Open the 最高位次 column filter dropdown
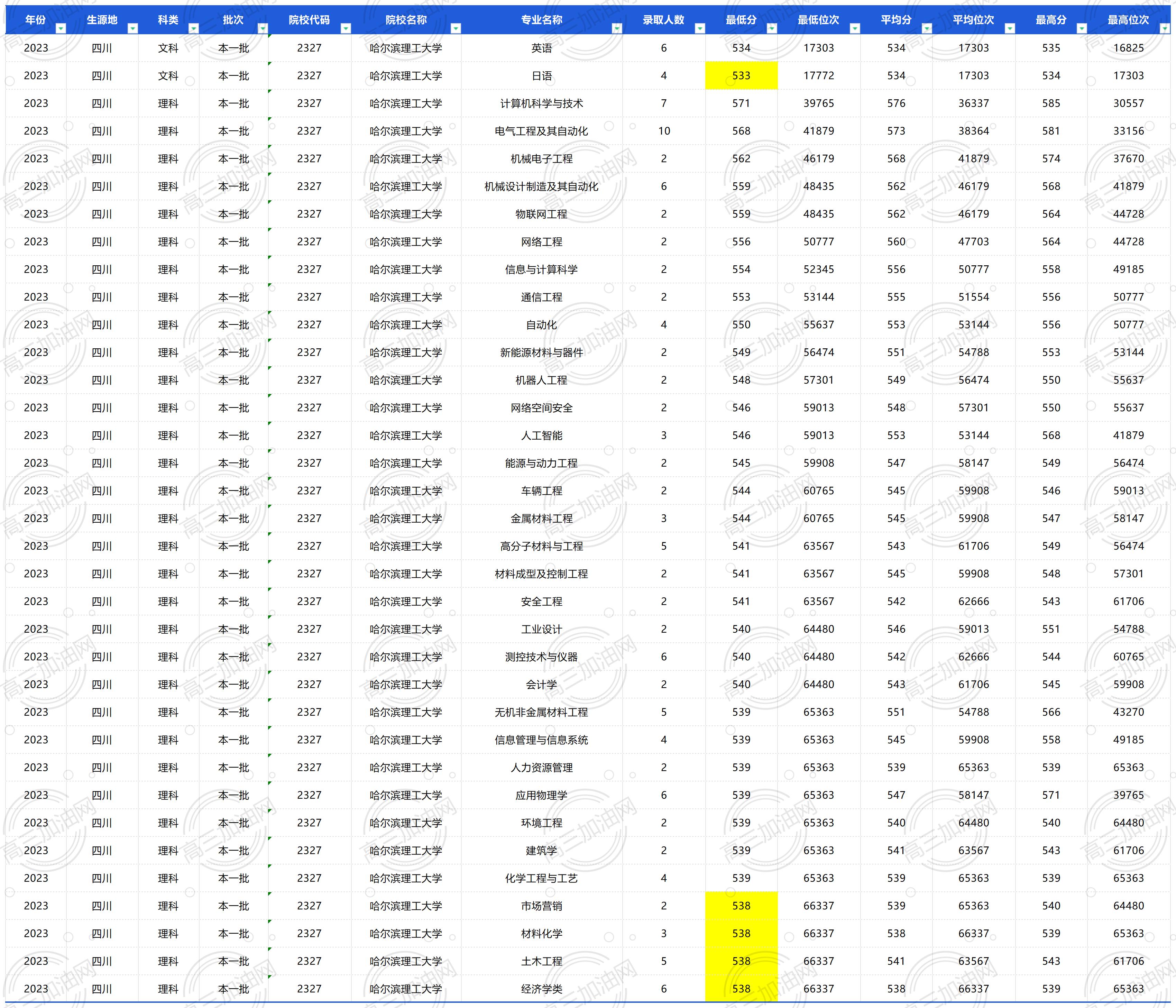 point(1165,28)
